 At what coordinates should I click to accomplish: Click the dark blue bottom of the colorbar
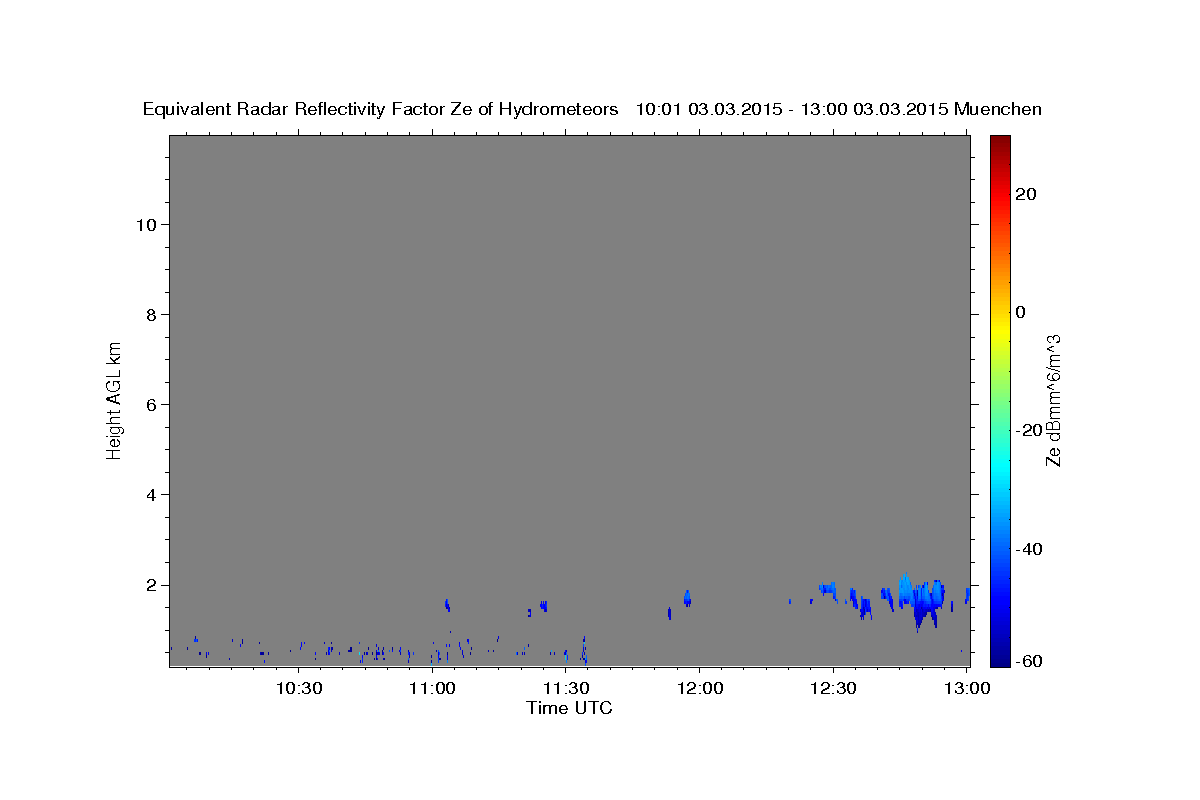[1000, 657]
